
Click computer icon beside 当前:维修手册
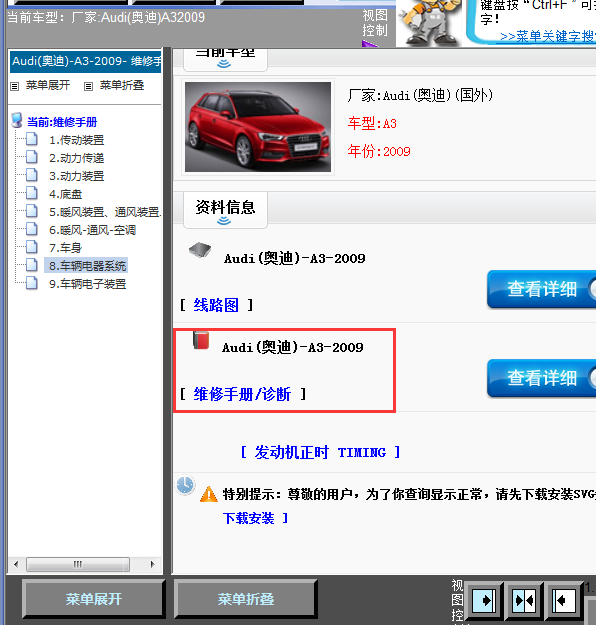click(17, 120)
